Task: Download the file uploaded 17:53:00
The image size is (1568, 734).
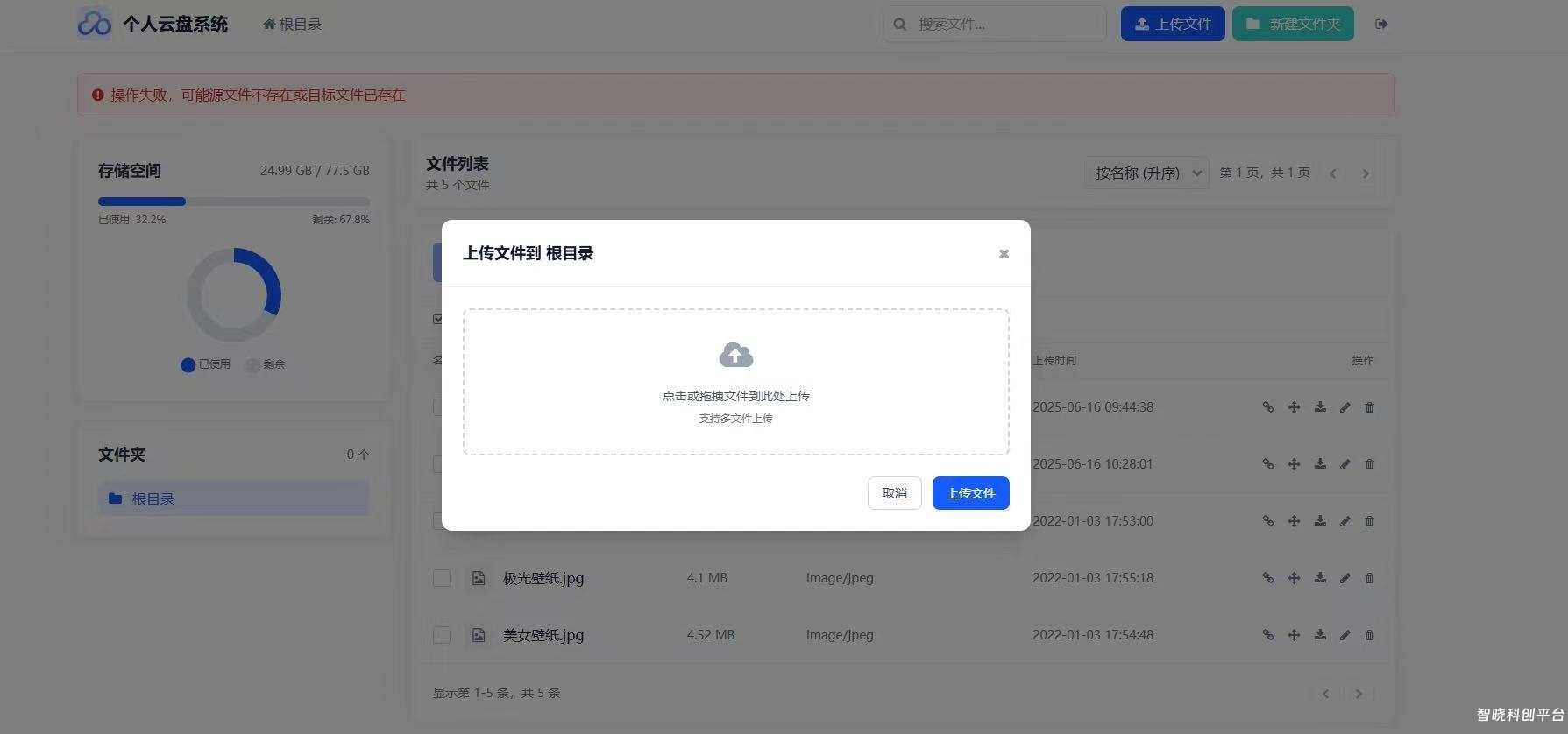Action: (x=1320, y=521)
